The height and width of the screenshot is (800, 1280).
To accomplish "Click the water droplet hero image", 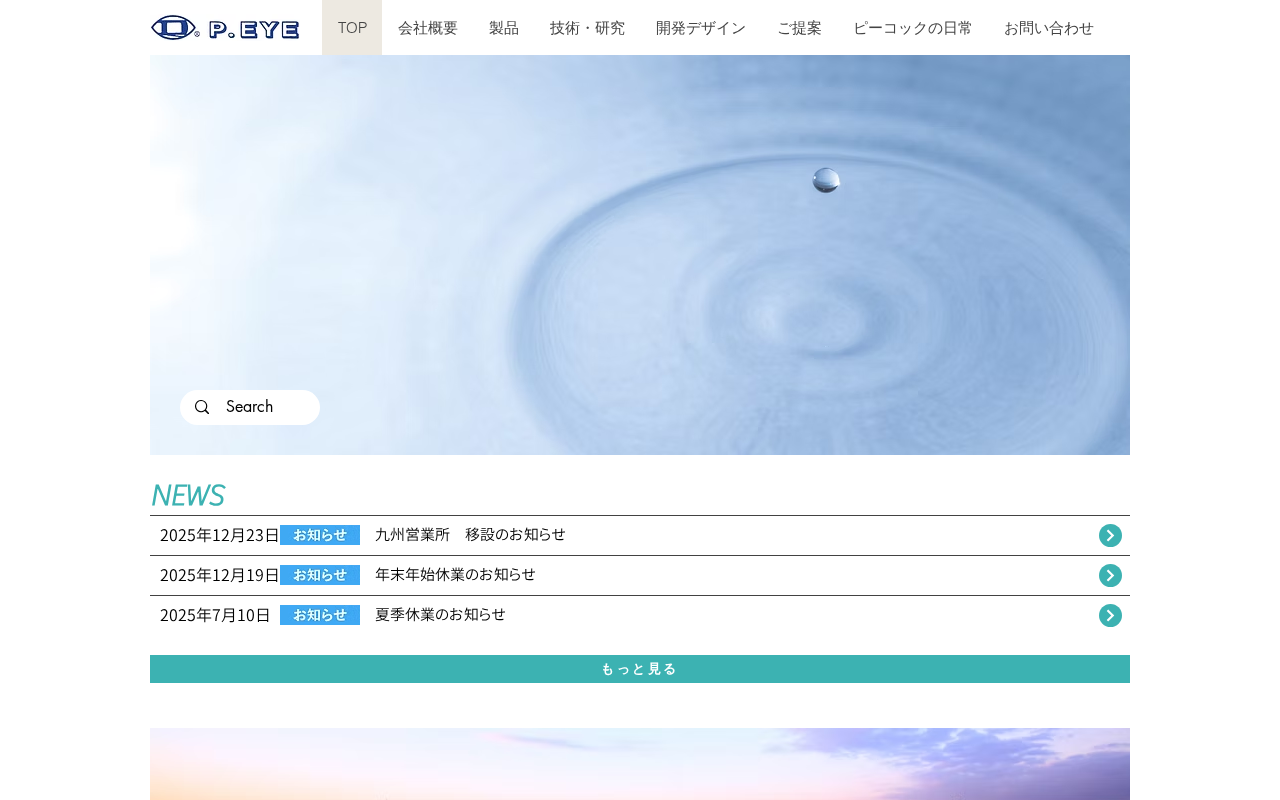I will coord(640,255).
